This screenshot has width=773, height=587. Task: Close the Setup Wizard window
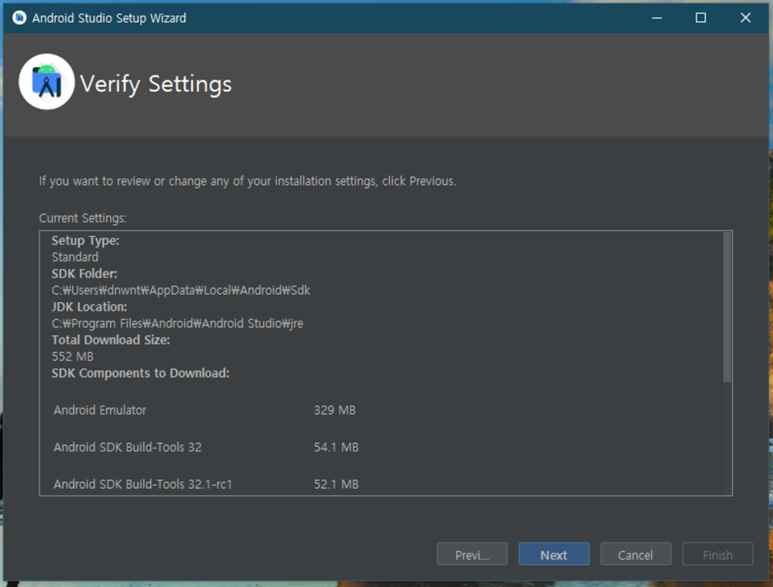745,18
